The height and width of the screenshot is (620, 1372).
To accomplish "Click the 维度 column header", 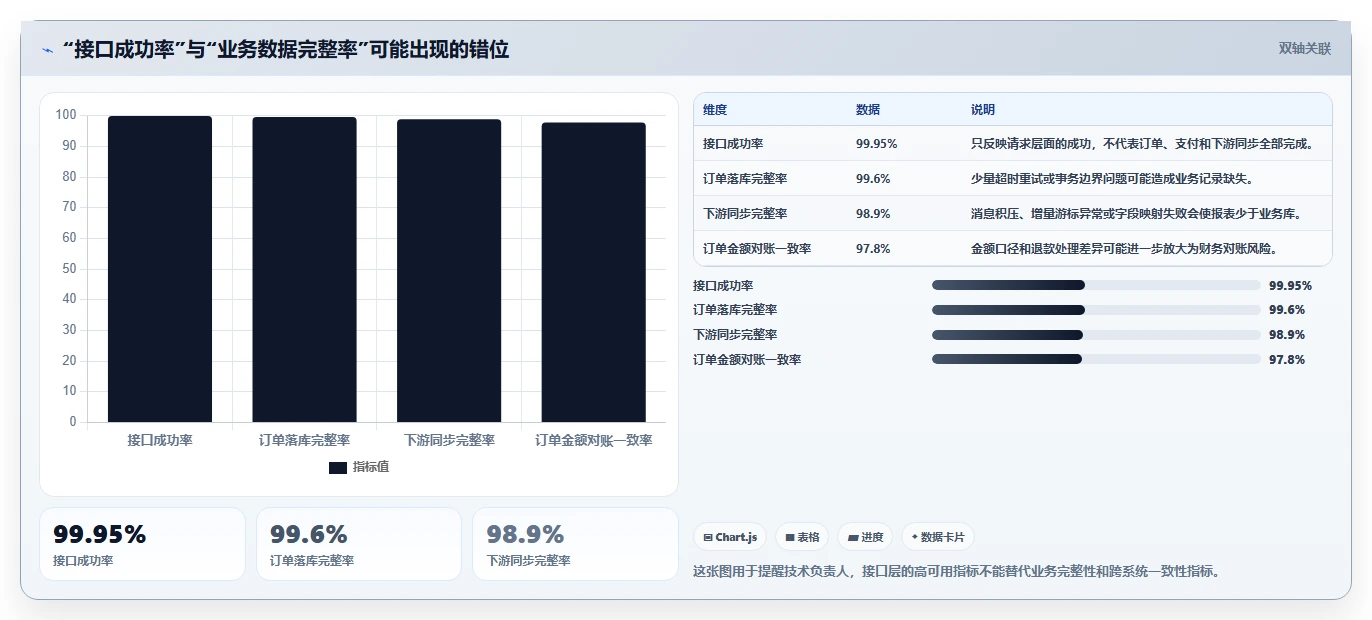I will click(715, 110).
